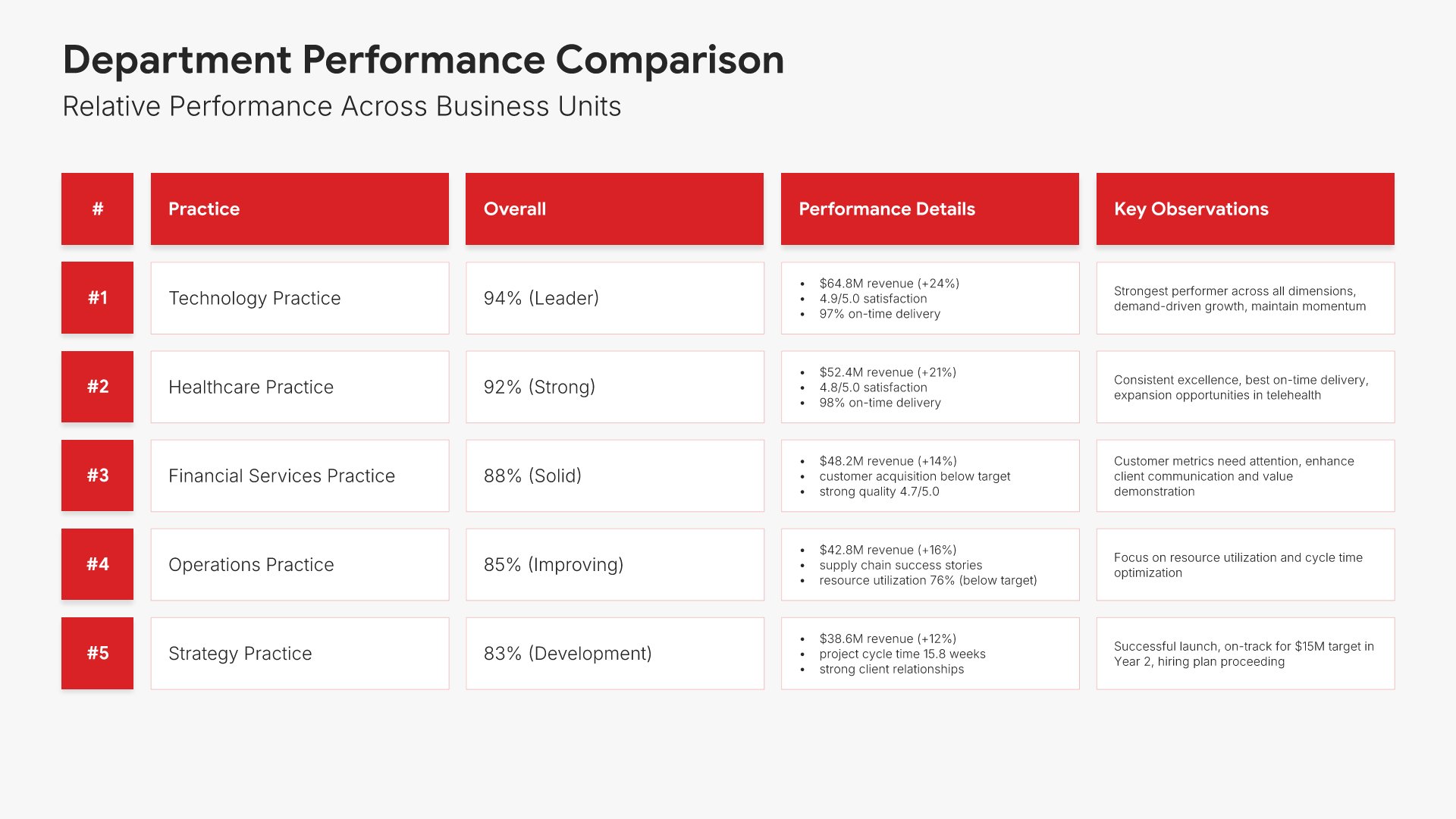This screenshot has height=819, width=1456.
Task: Click the Practice column header
Action: coord(300,209)
